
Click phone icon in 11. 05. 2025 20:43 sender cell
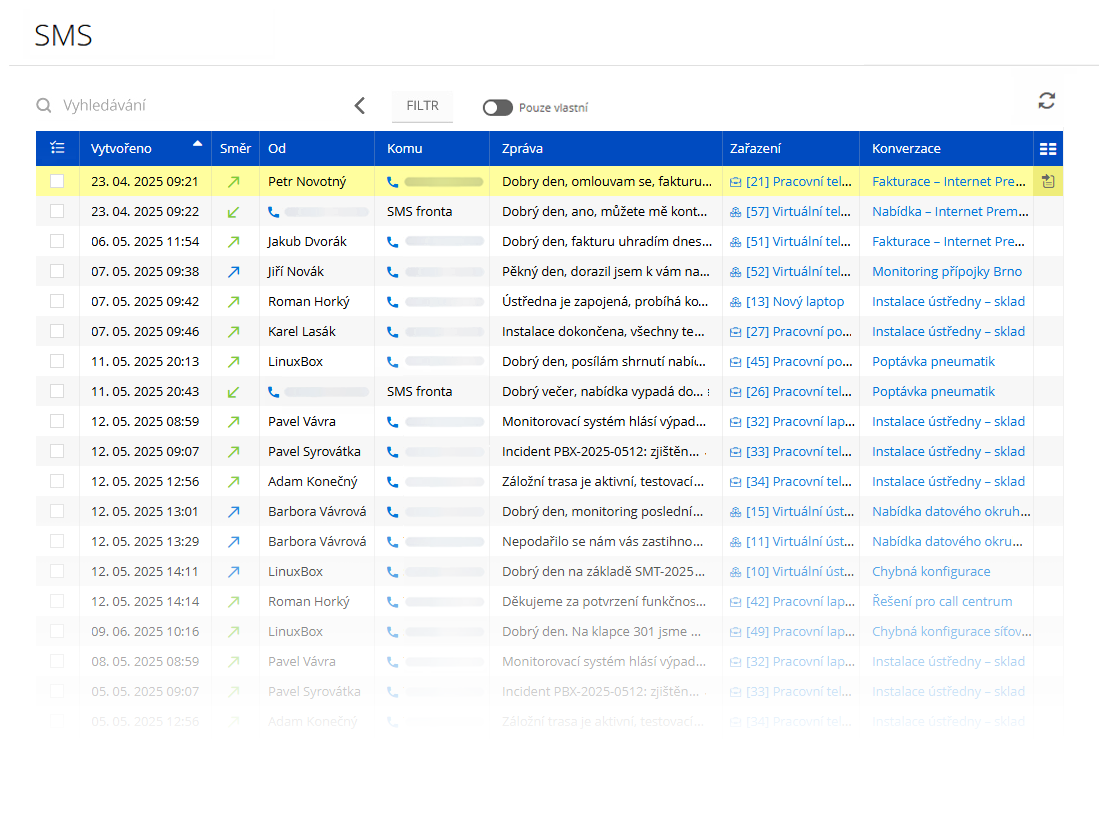pyautogui.click(x=273, y=392)
